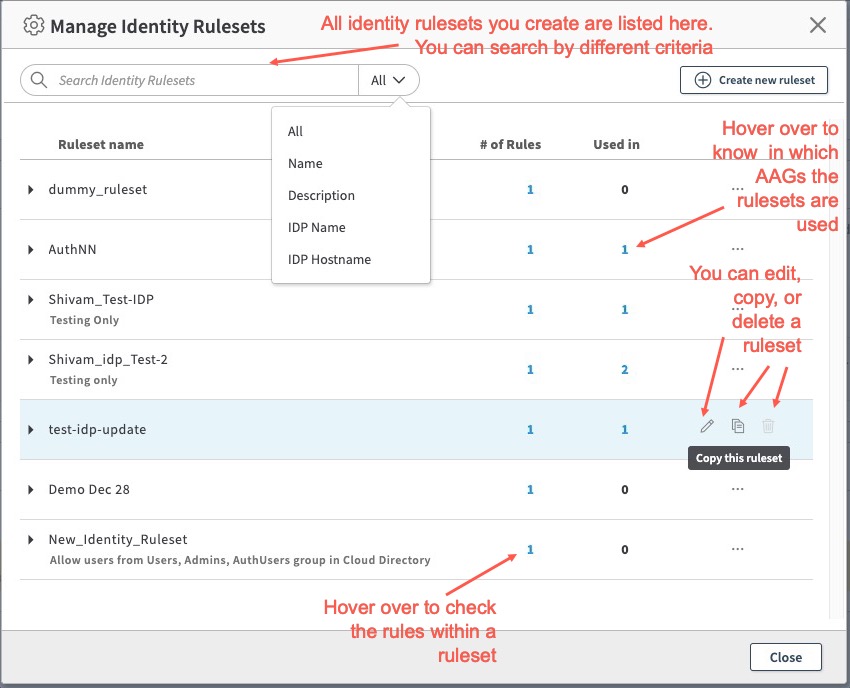Click the edit pencil icon for test-idp-update

pos(707,426)
